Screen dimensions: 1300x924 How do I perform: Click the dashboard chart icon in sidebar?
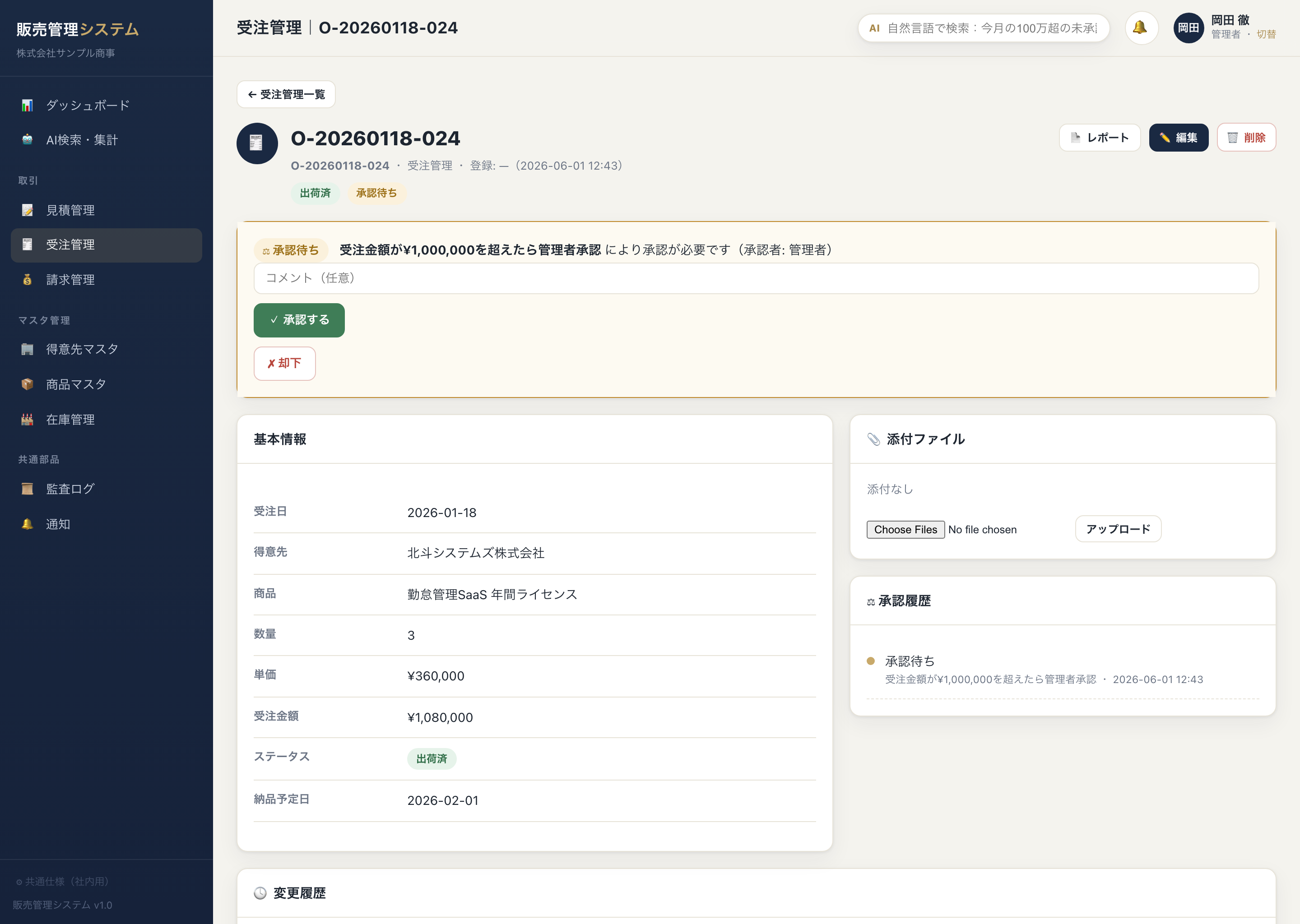(x=28, y=105)
